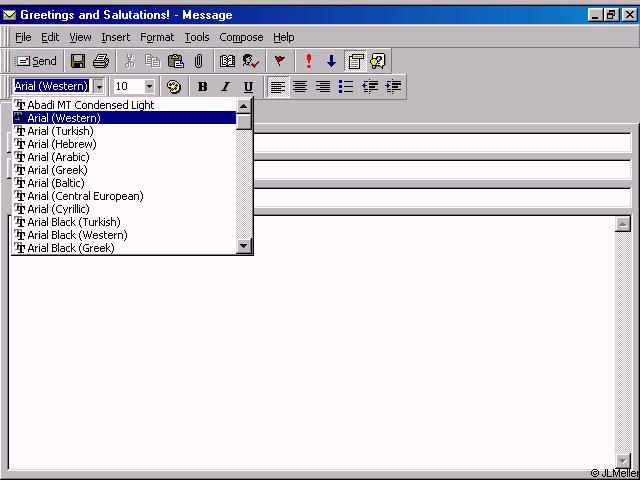This screenshot has width=640, height=480.
Task: Select Arial (Western) in font list
Action: (x=124, y=118)
